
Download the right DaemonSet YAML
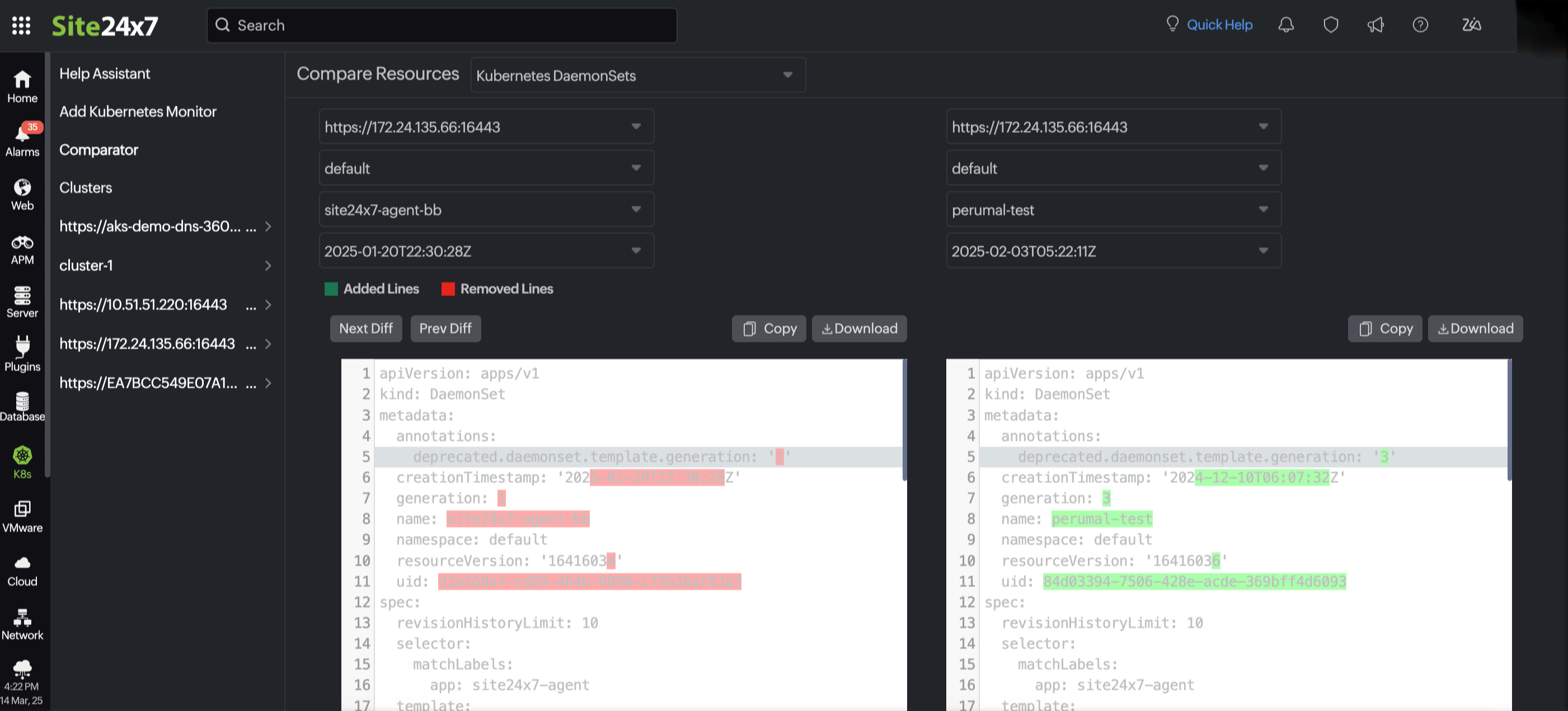pyautogui.click(x=1476, y=328)
